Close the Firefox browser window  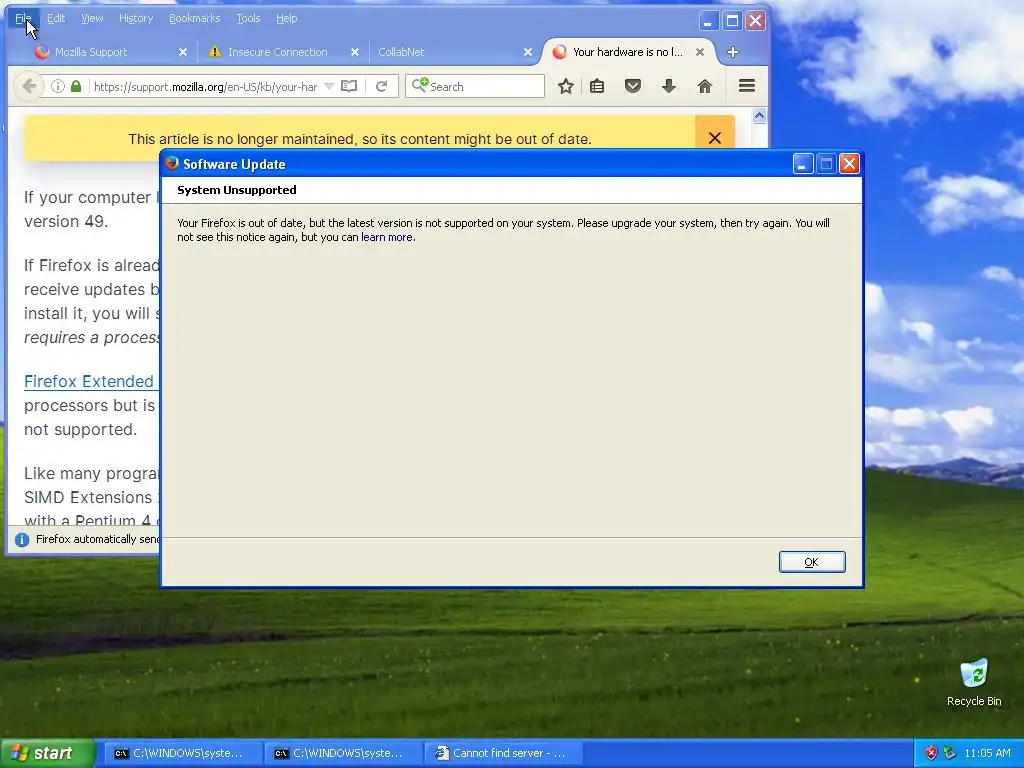pyautogui.click(x=756, y=21)
